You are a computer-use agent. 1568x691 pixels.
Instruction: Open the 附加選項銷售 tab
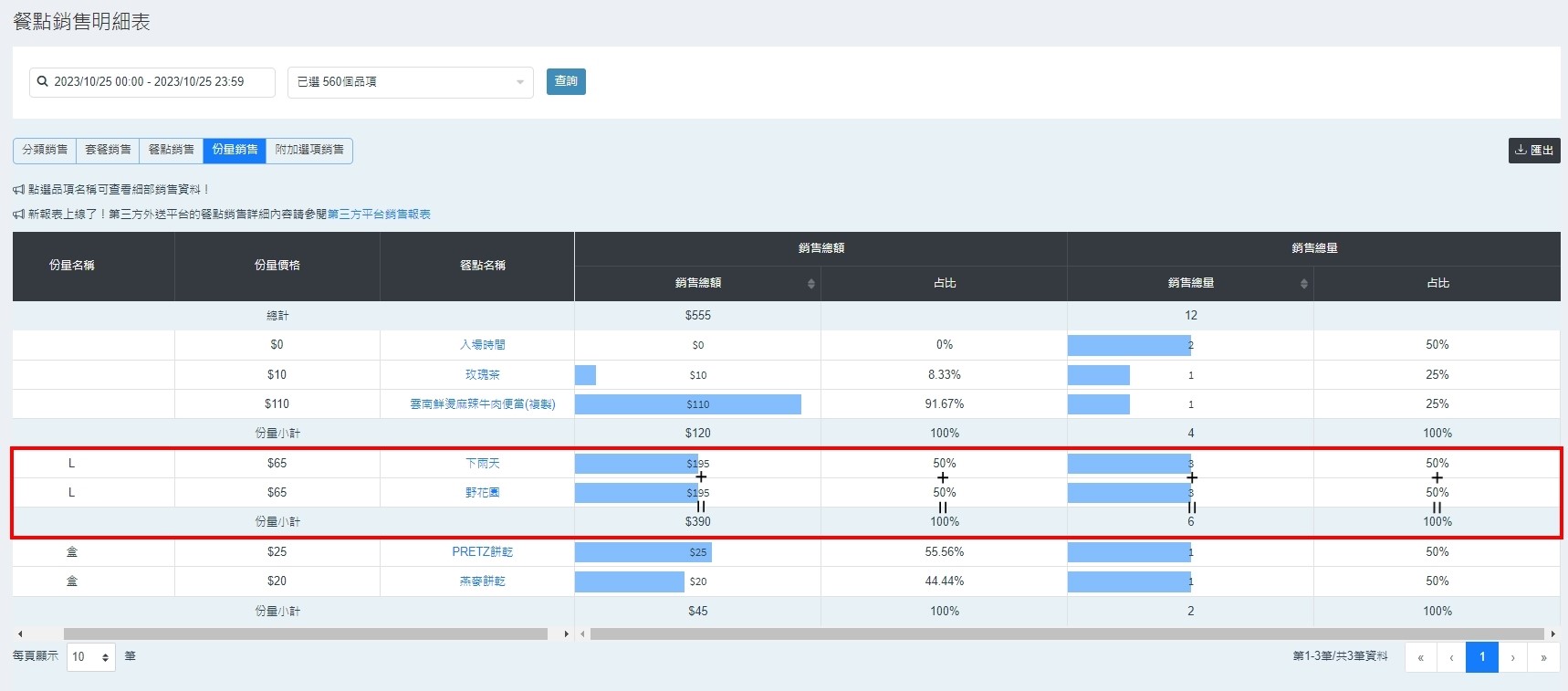point(309,150)
